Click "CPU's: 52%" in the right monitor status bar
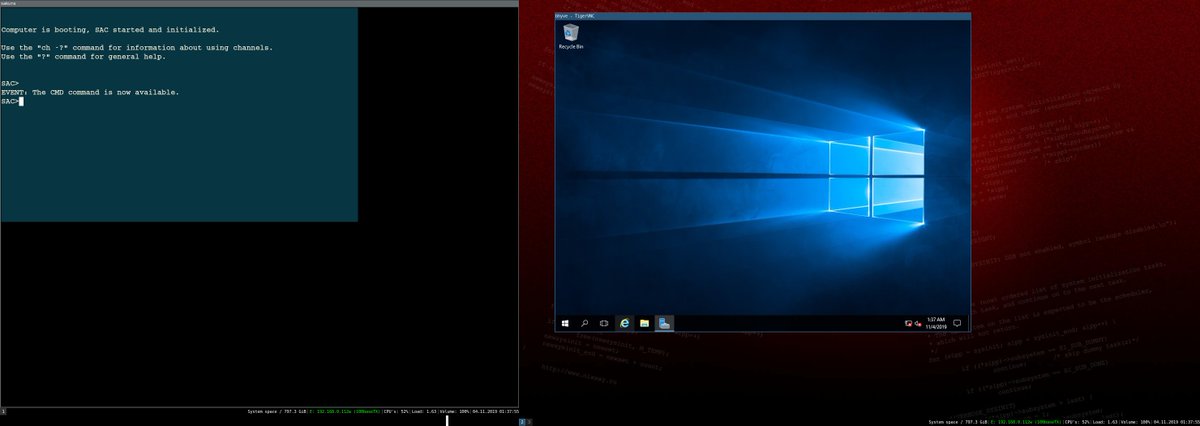This screenshot has height=426, width=1200. 1078,422
